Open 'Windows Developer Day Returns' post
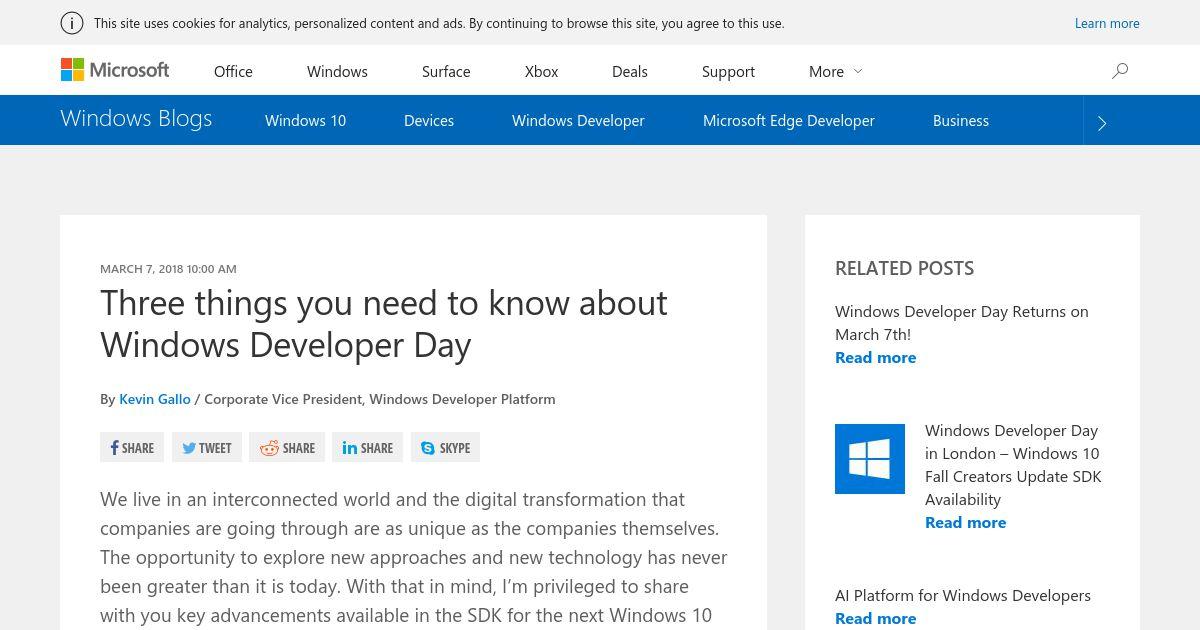Image resolution: width=1200 pixels, height=630 pixels. click(961, 322)
